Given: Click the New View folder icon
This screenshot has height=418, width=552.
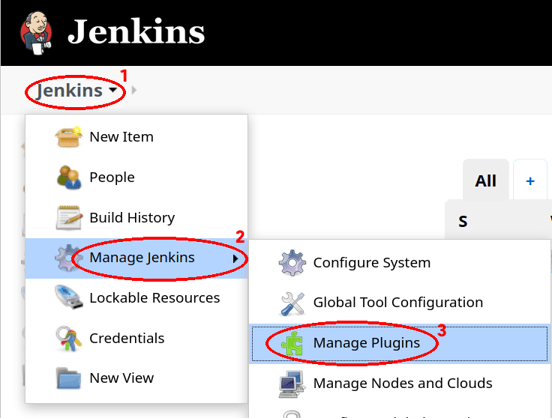Looking at the screenshot, I should 69,378.
